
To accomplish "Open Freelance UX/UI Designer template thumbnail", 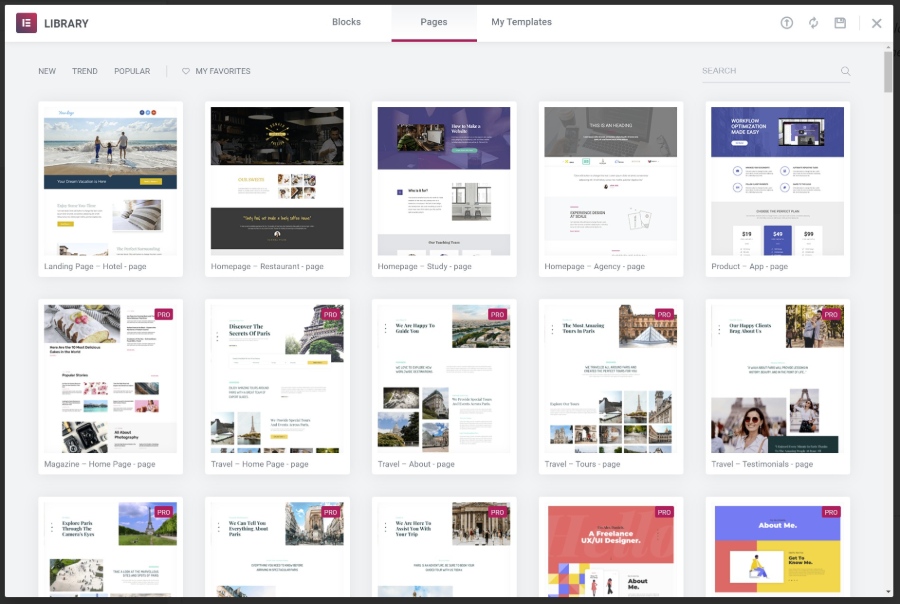I will tap(611, 548).
